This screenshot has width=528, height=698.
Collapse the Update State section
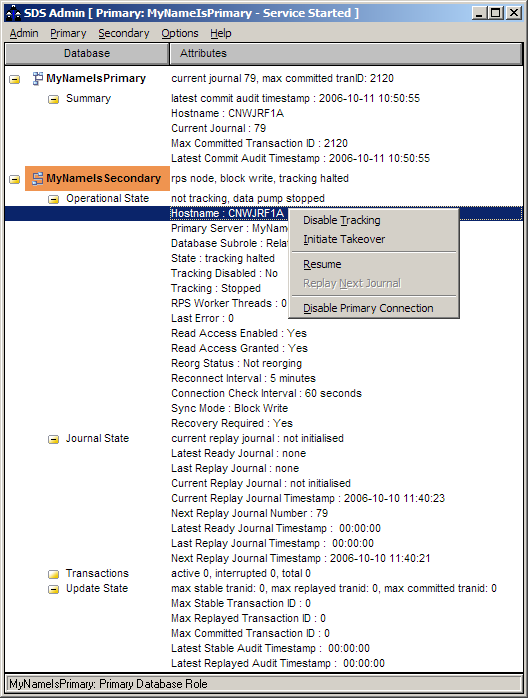[53, 589]
